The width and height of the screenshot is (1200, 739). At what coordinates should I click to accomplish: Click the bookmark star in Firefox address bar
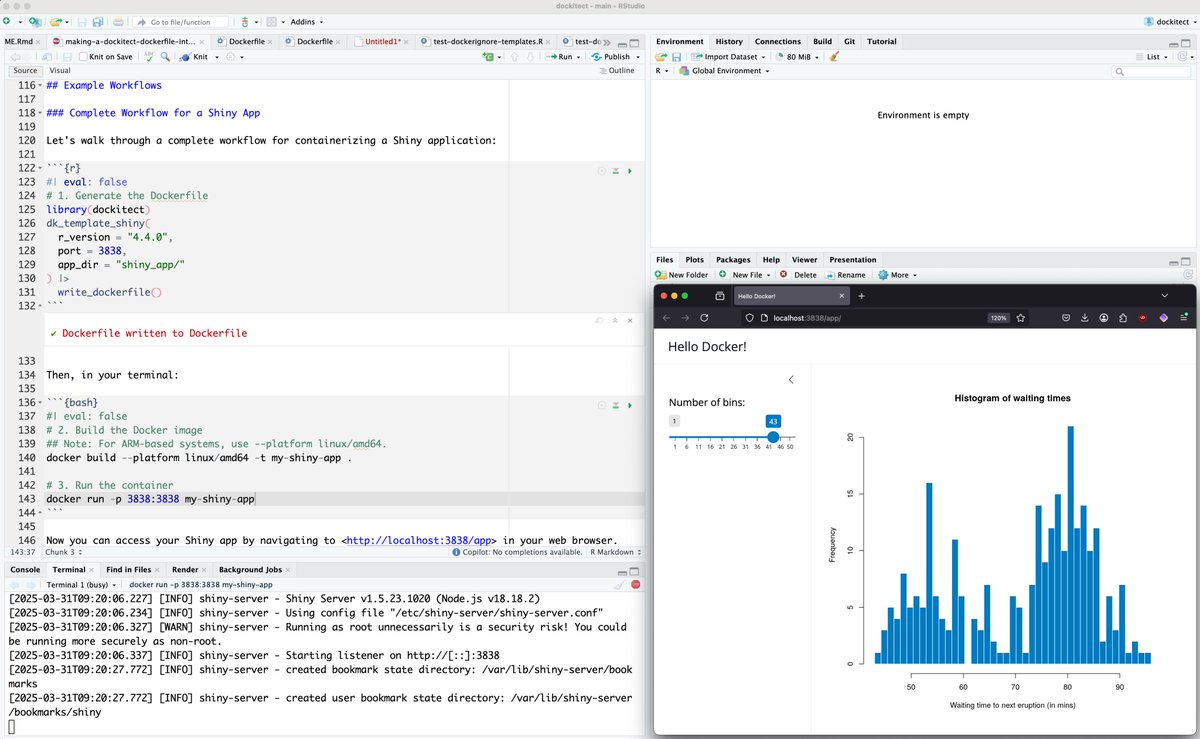click(1021, 317)
